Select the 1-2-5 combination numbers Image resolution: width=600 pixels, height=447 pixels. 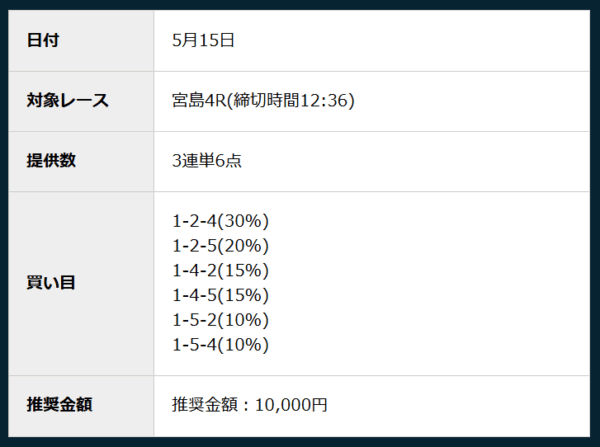tap(191, 246)
